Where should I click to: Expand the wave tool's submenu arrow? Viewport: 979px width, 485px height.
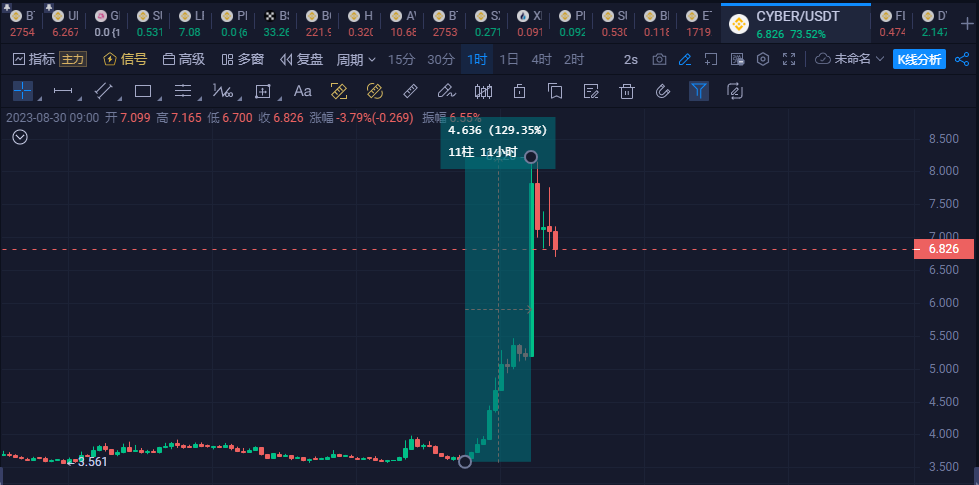(239, 99)
